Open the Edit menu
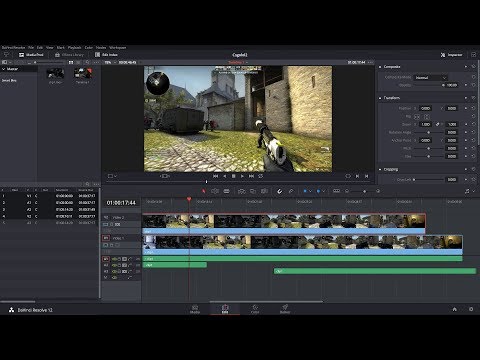 tap(40, 47)
